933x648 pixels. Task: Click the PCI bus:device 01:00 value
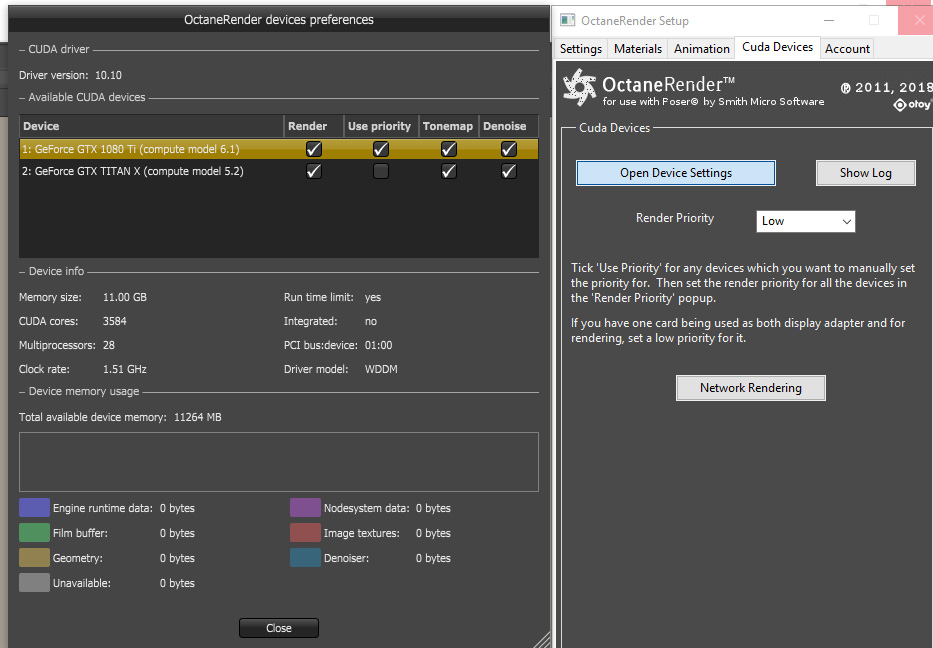pyautogui.click(x=378, y=345)
